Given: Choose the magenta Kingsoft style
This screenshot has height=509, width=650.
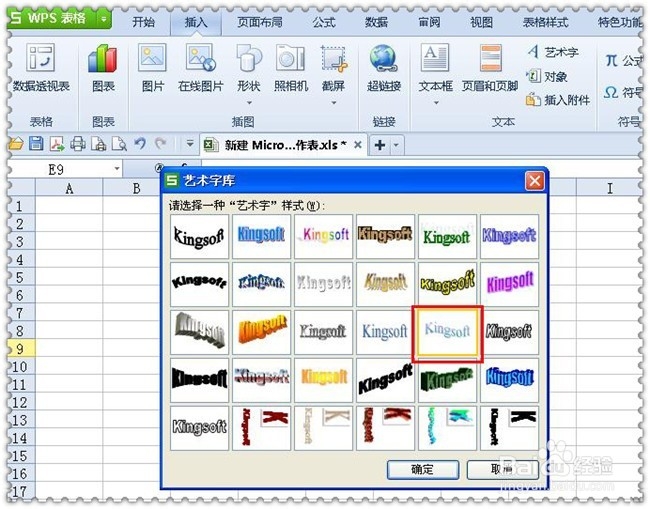Looking at the screenshot, I should click(x=509, y=284).
